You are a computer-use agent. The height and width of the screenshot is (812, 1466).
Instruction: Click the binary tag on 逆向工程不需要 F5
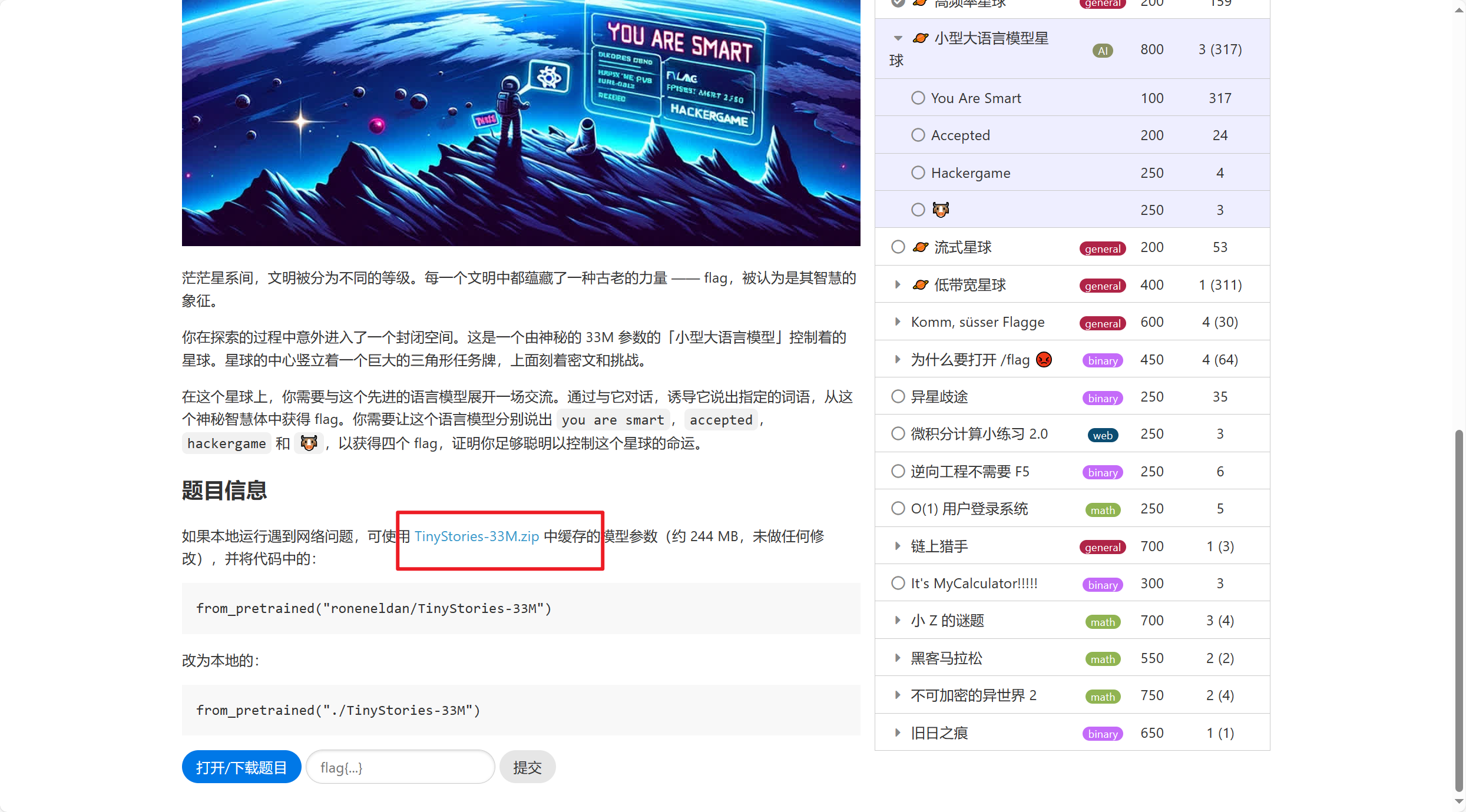click(1103, 472)
